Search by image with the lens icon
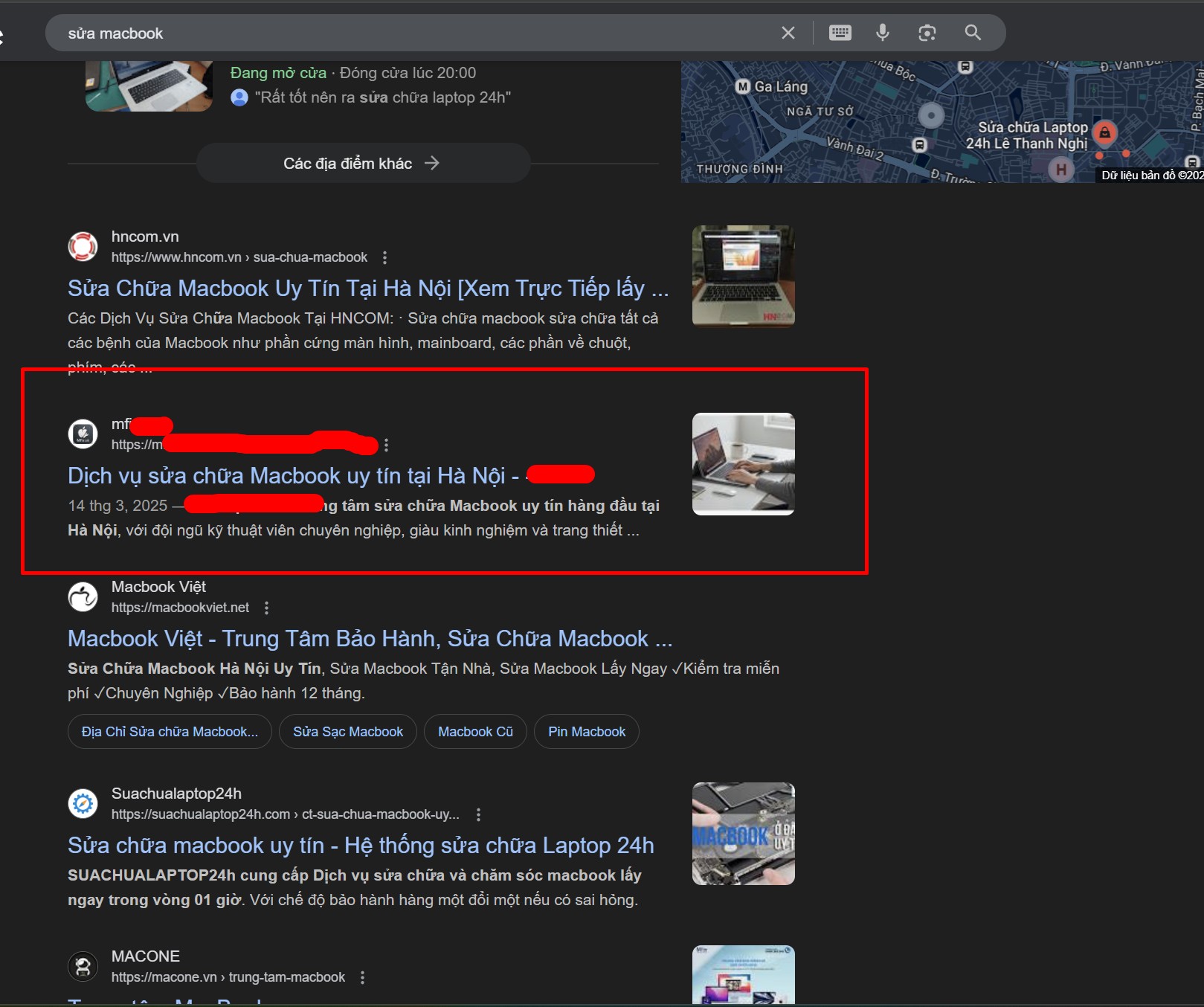1204x1007 pixels. tap(927, 33)
